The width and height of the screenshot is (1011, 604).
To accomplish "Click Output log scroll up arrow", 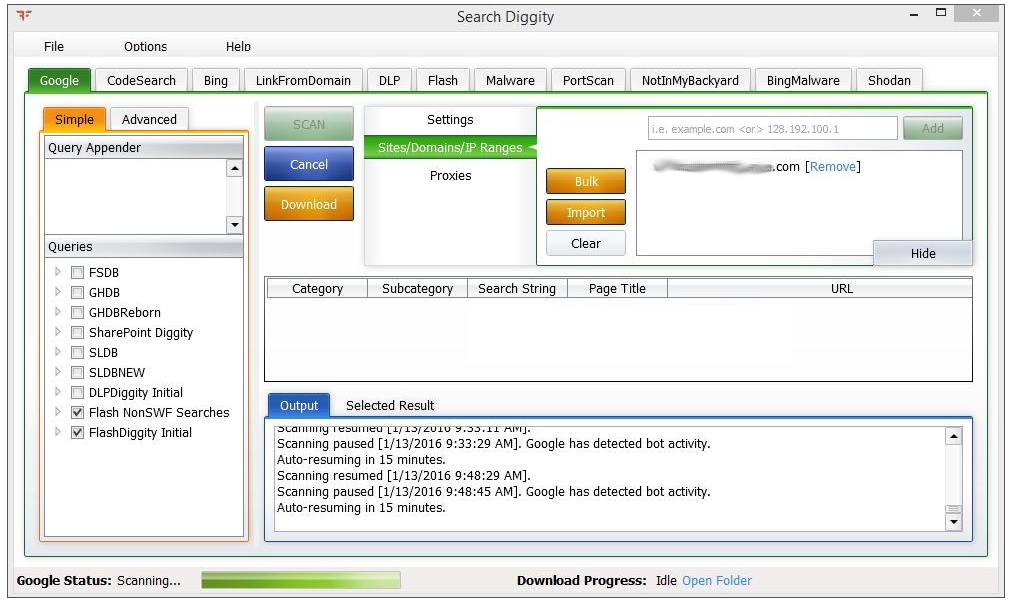I will pyautogui.click(x=953, y=436).
